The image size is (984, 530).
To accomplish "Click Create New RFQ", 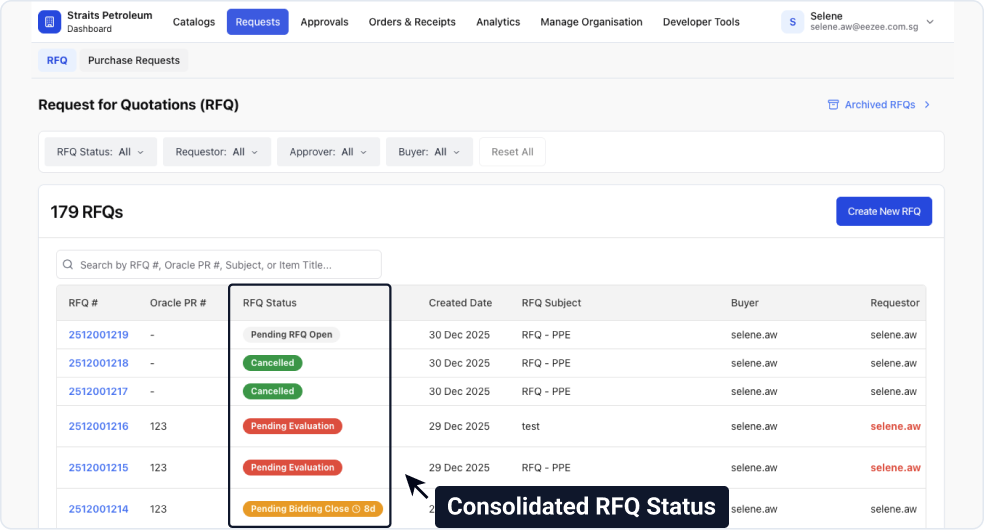I will [884, 211].
